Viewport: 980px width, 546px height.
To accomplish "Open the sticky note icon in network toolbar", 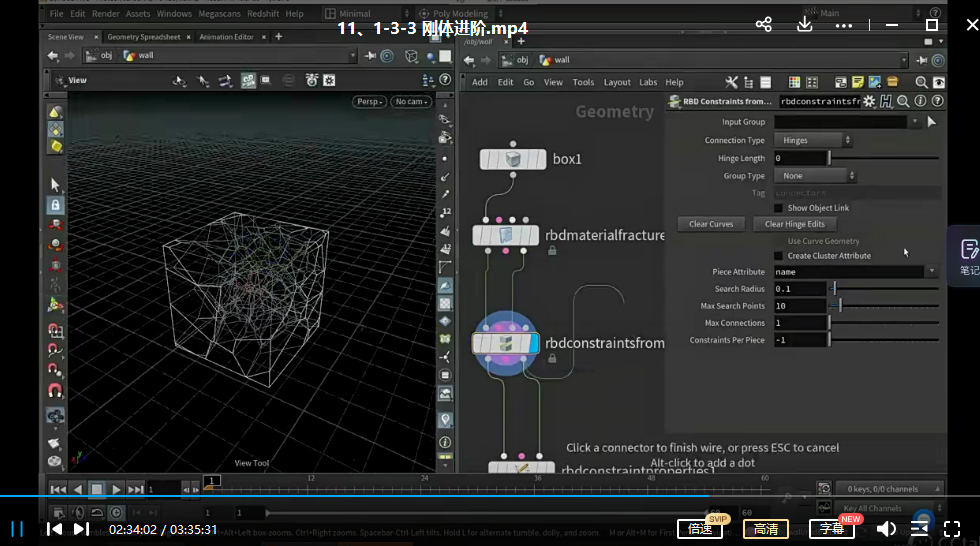I will tap(858, 82).
